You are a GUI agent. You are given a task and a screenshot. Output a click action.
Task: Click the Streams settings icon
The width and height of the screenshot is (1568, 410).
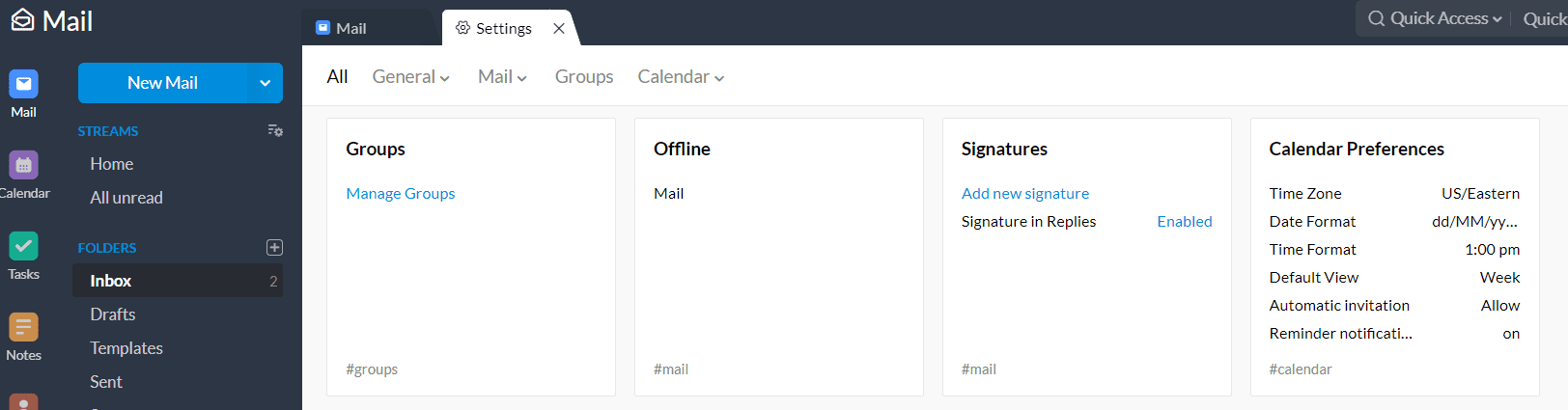275,130
